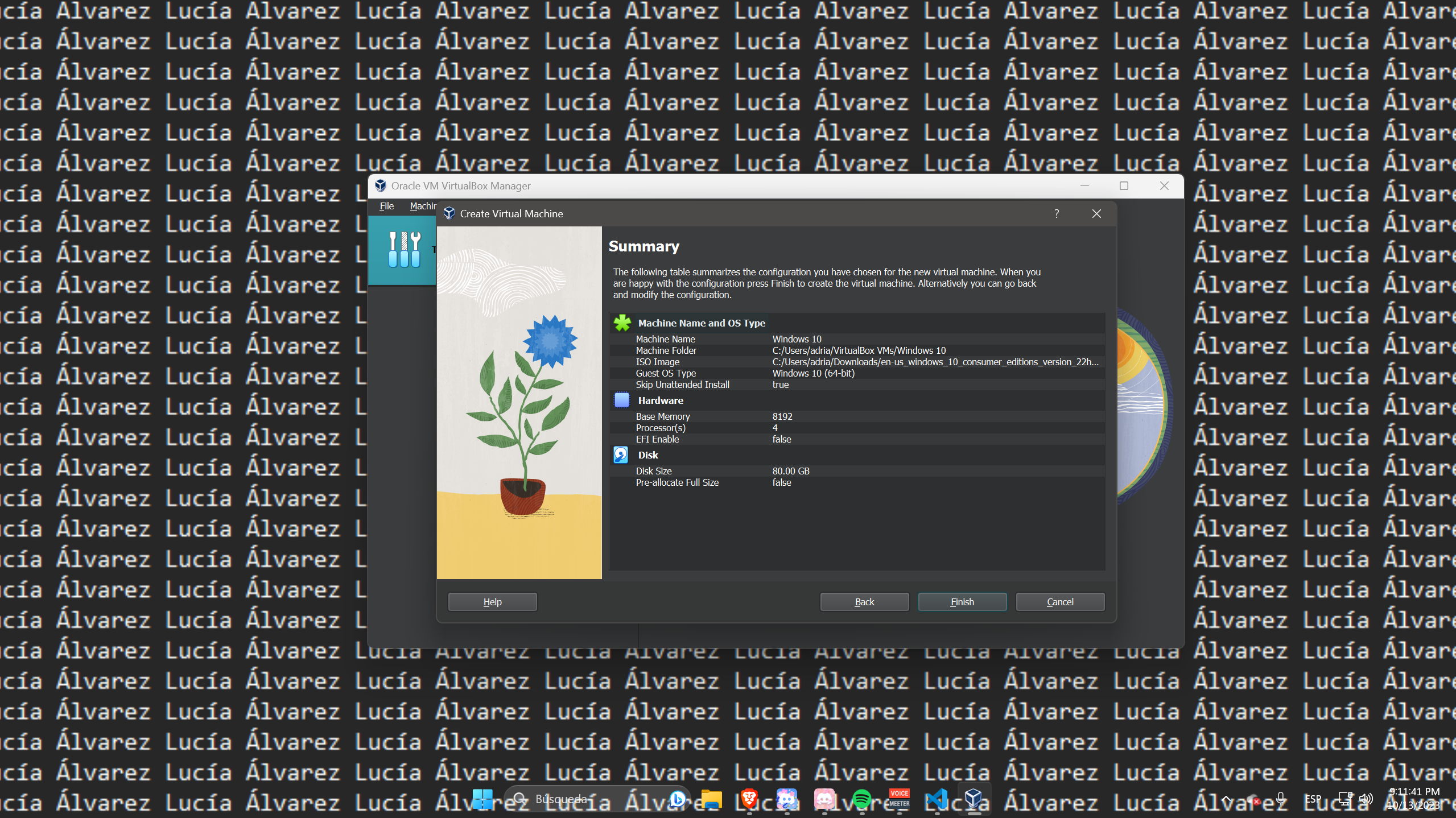Open Visual Studio Code from taskbar
The height and width of the screenshot is (818, 1456).
coord(937,799)
